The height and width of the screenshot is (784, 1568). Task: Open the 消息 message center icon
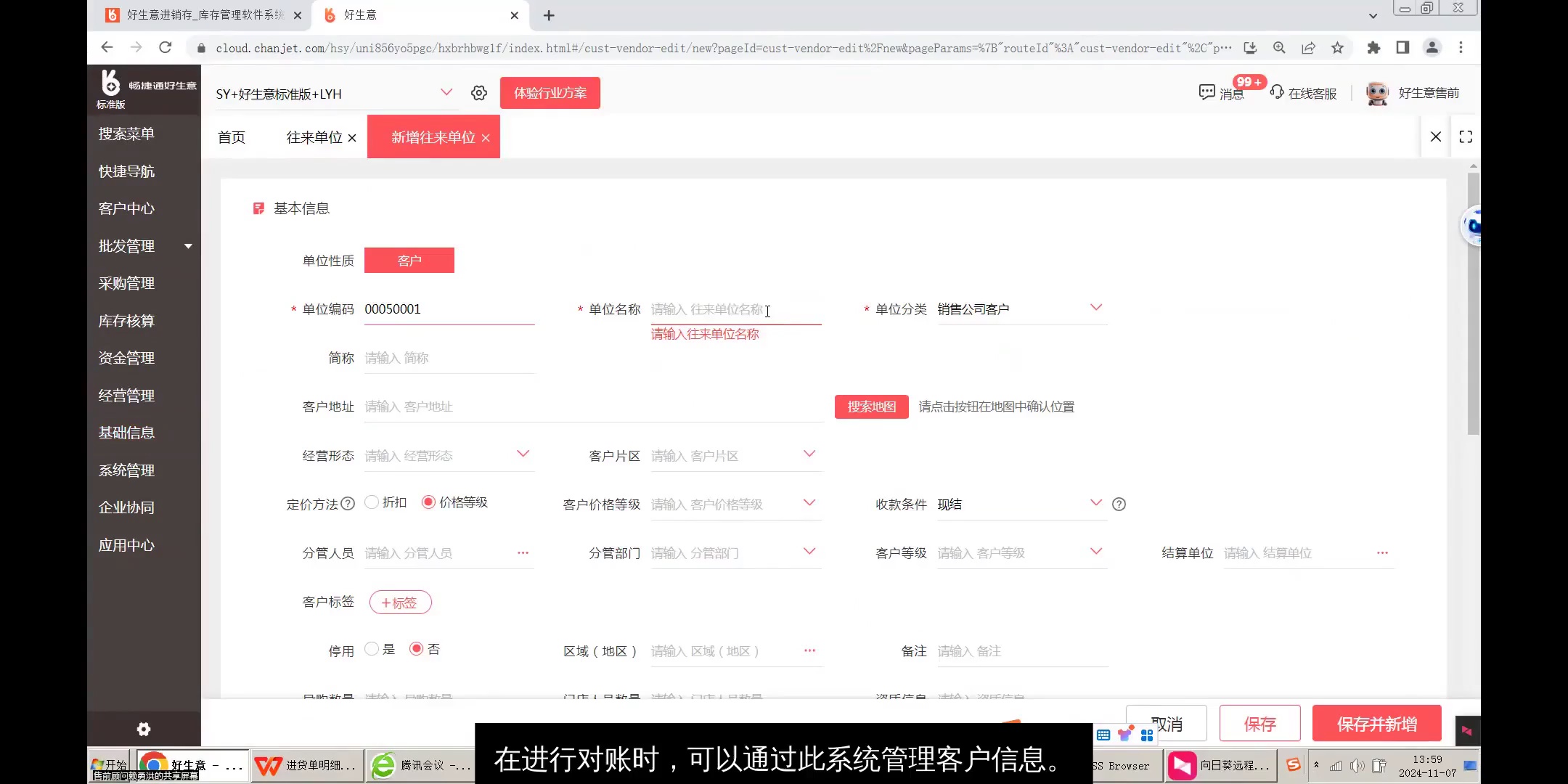tap(1206, 93)
